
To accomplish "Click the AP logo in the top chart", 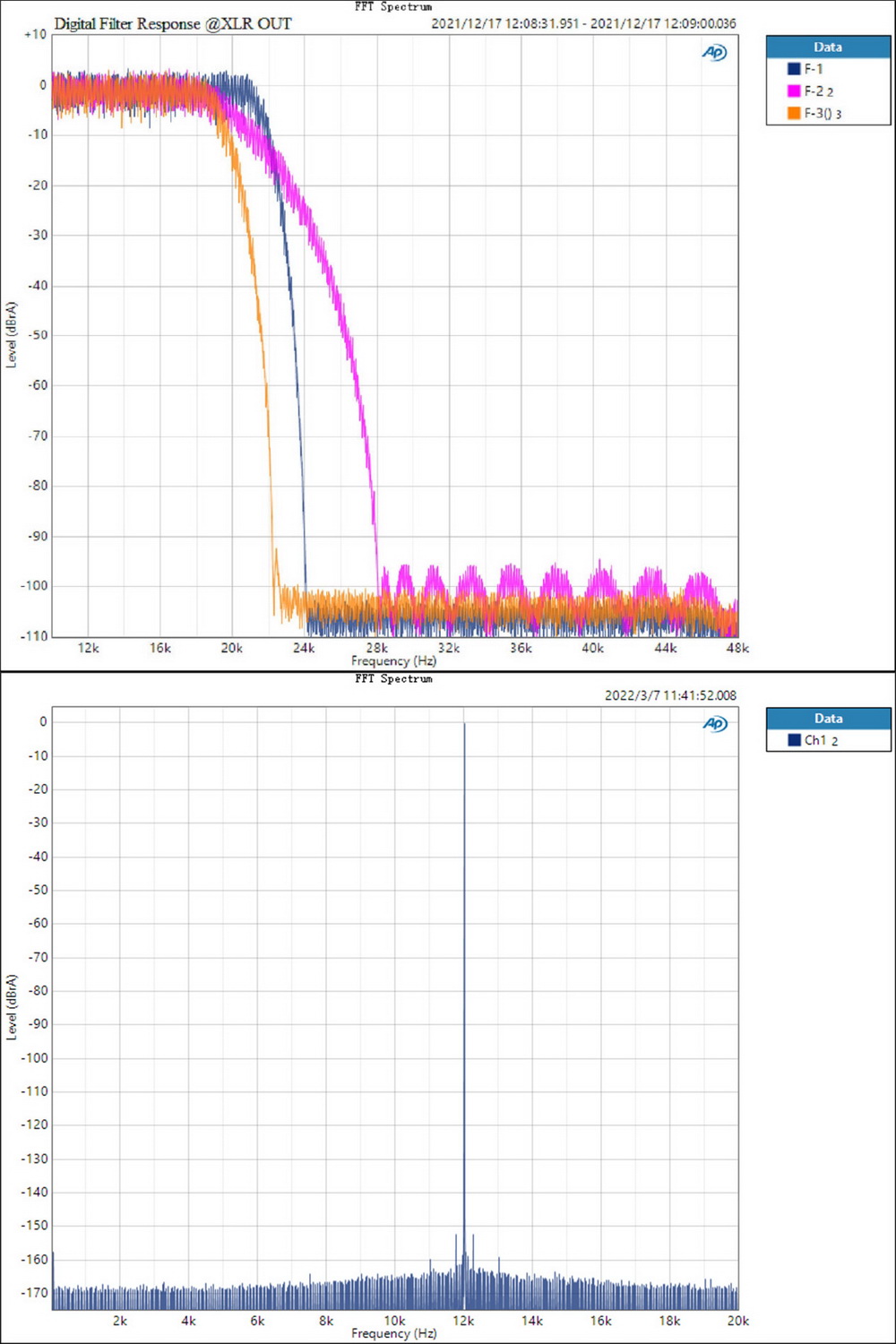I will click(x=716, y=53).
